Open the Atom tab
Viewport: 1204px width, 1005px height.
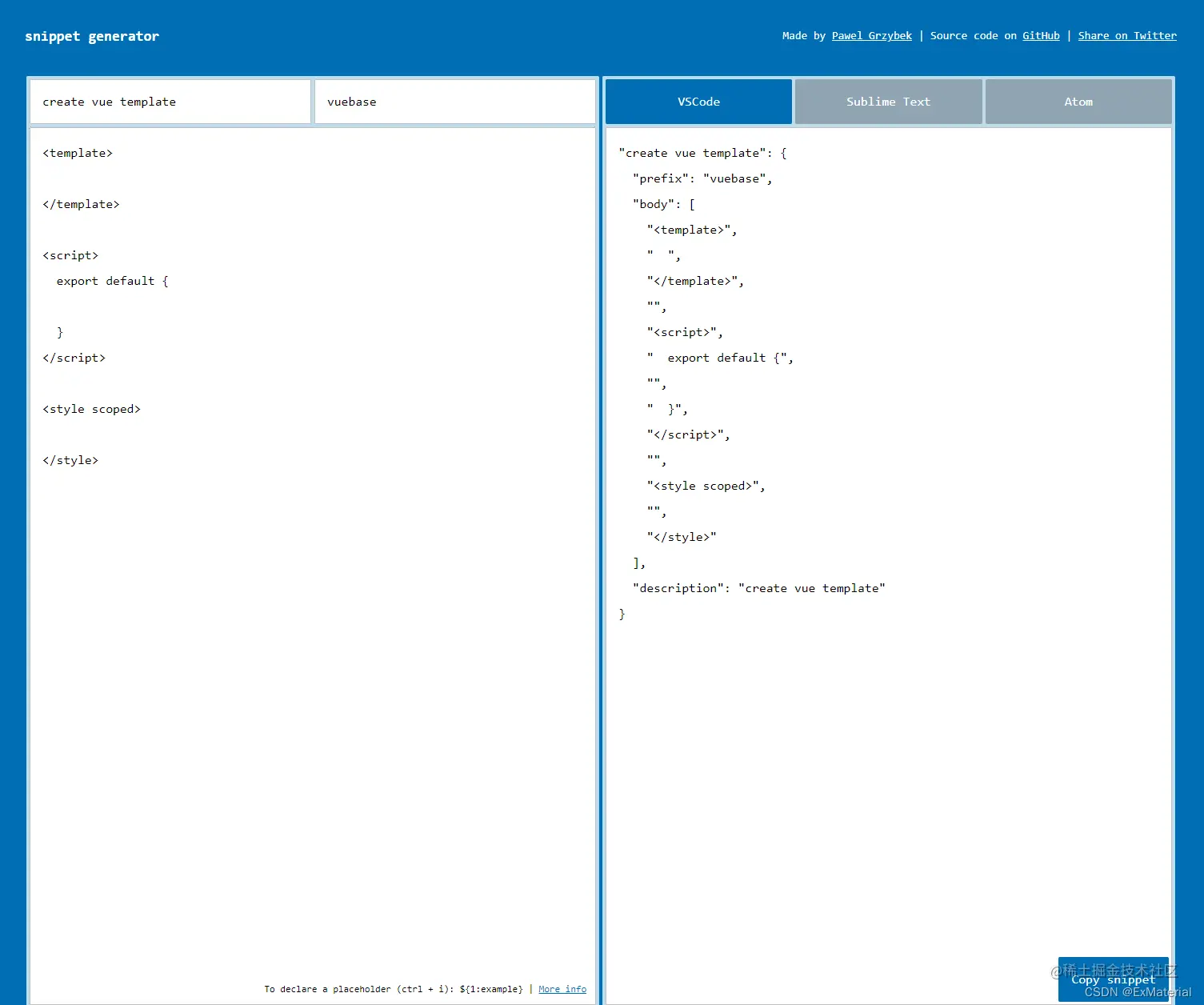[x=1078, y=102]
